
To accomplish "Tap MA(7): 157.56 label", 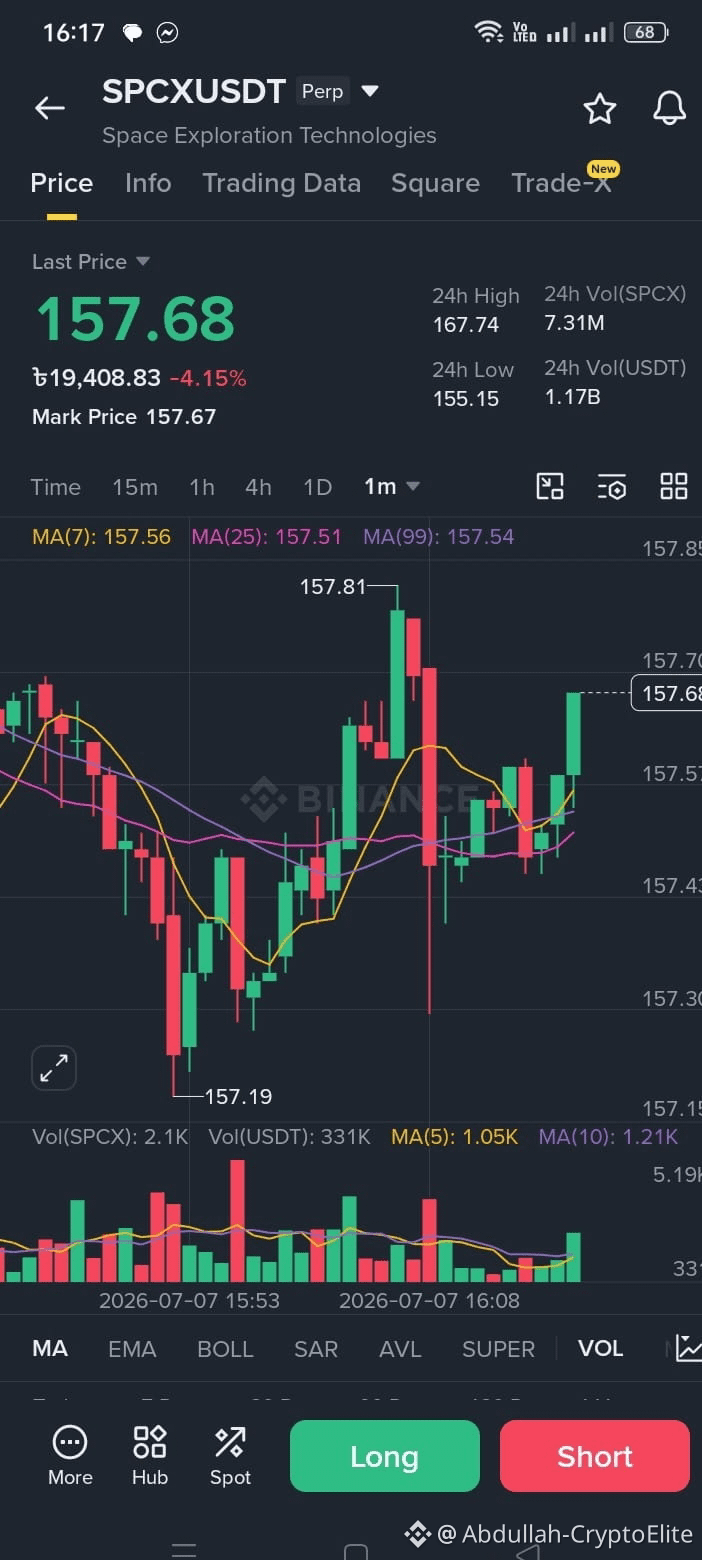I will (101, 536).
